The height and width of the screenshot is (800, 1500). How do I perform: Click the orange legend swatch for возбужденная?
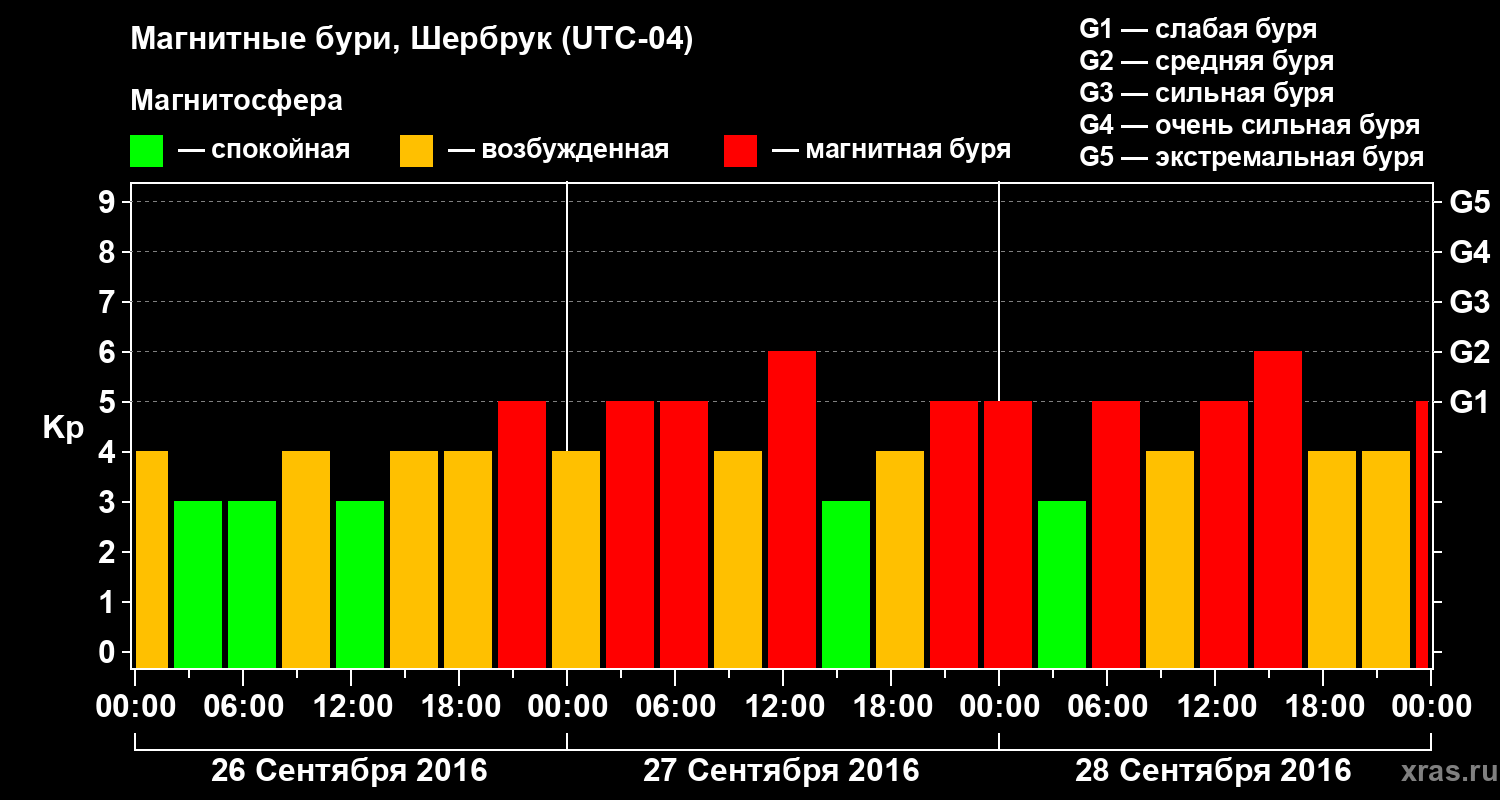[416, 151]
